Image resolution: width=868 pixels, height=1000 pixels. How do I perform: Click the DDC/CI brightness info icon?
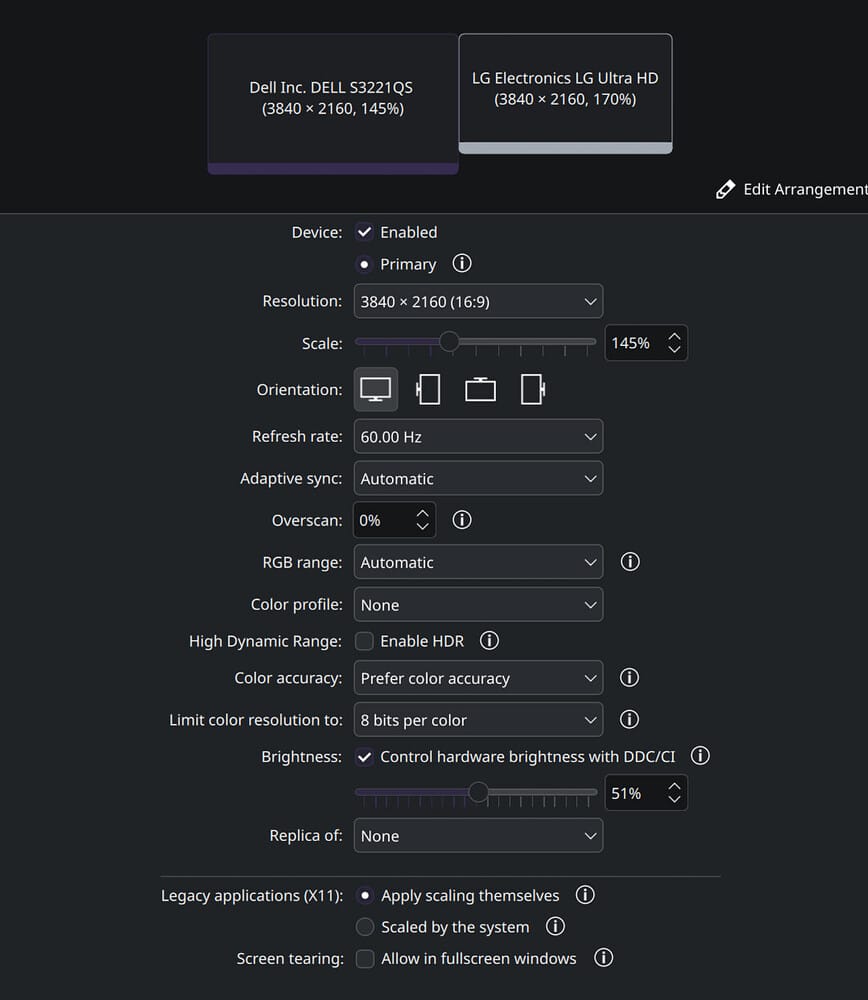[700, 756]
